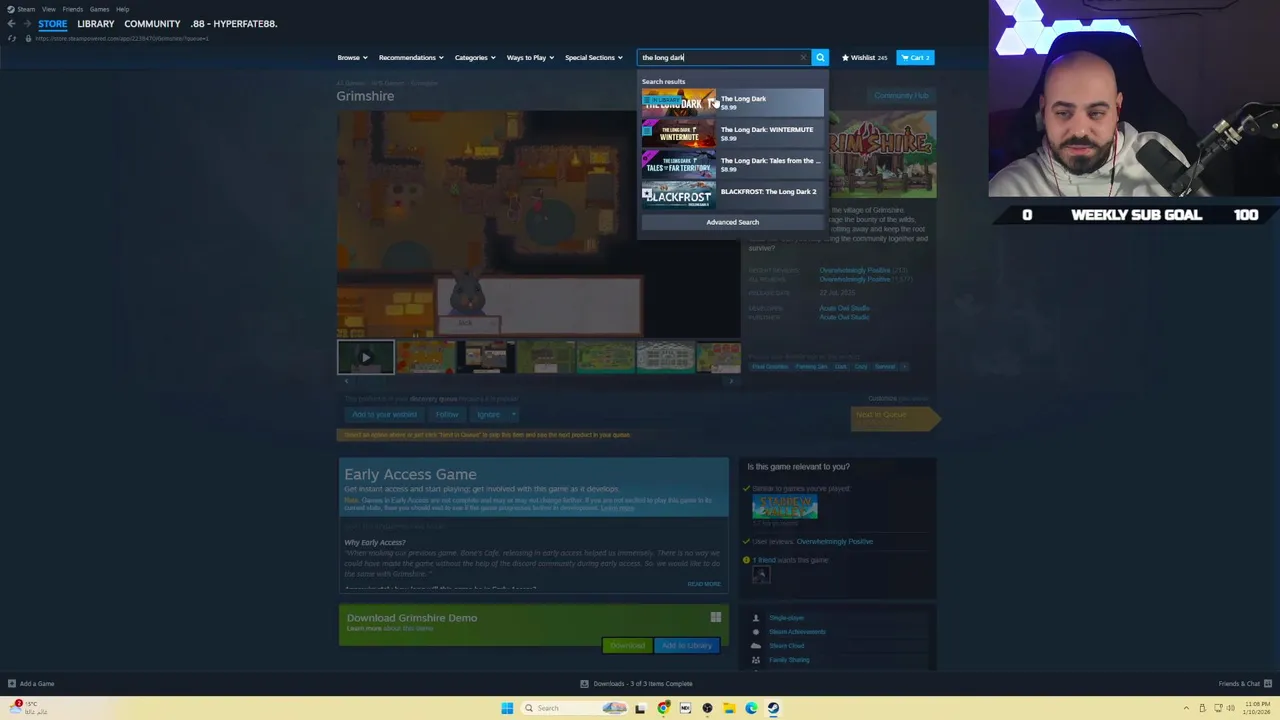The height and width of the screenshot is (720, 1280).
Task: Switch to the STORE tab
Action: pyautogui.click(x=53, y=24)
